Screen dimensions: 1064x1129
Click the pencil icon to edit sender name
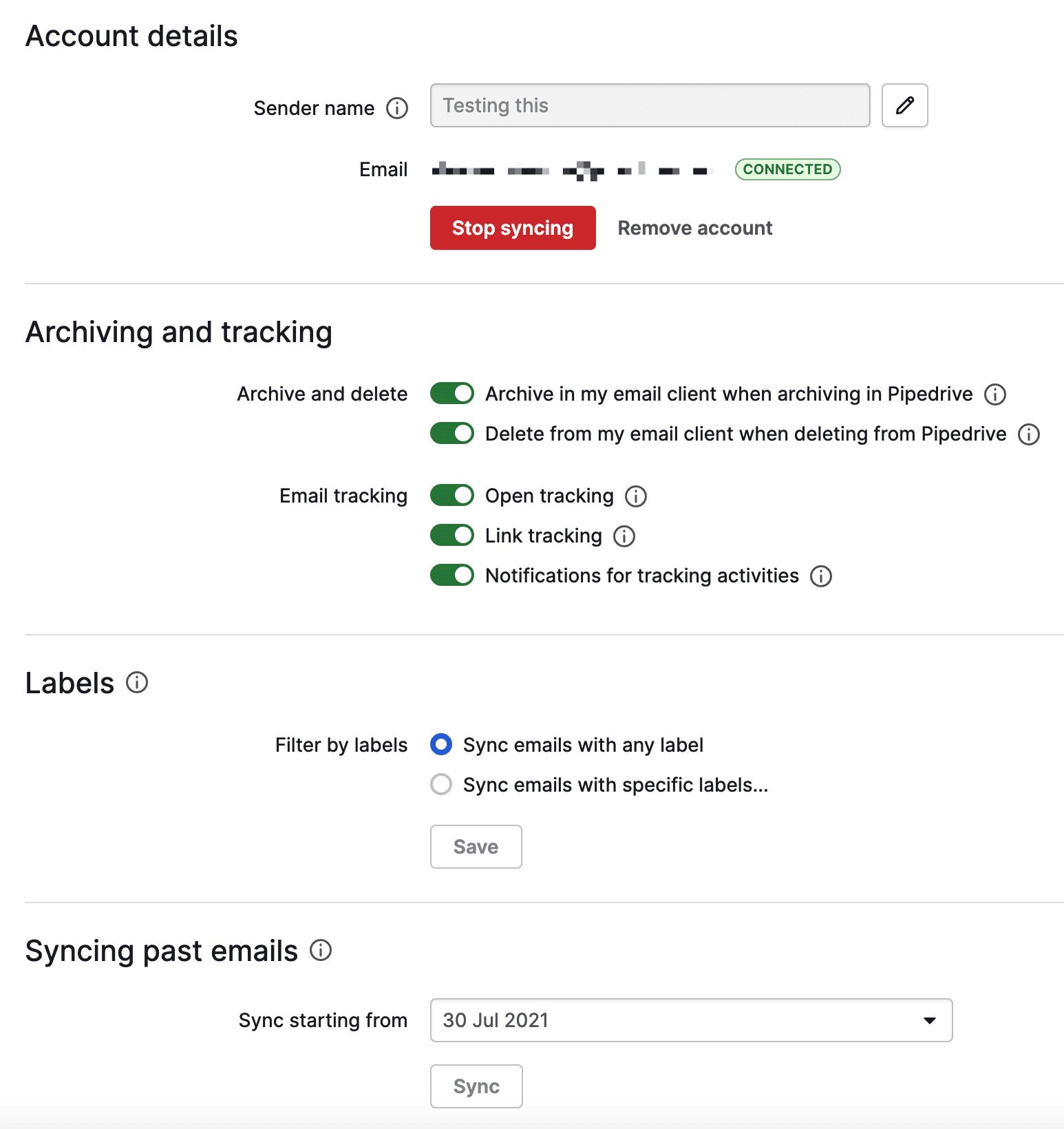click(x=904, y=105)
